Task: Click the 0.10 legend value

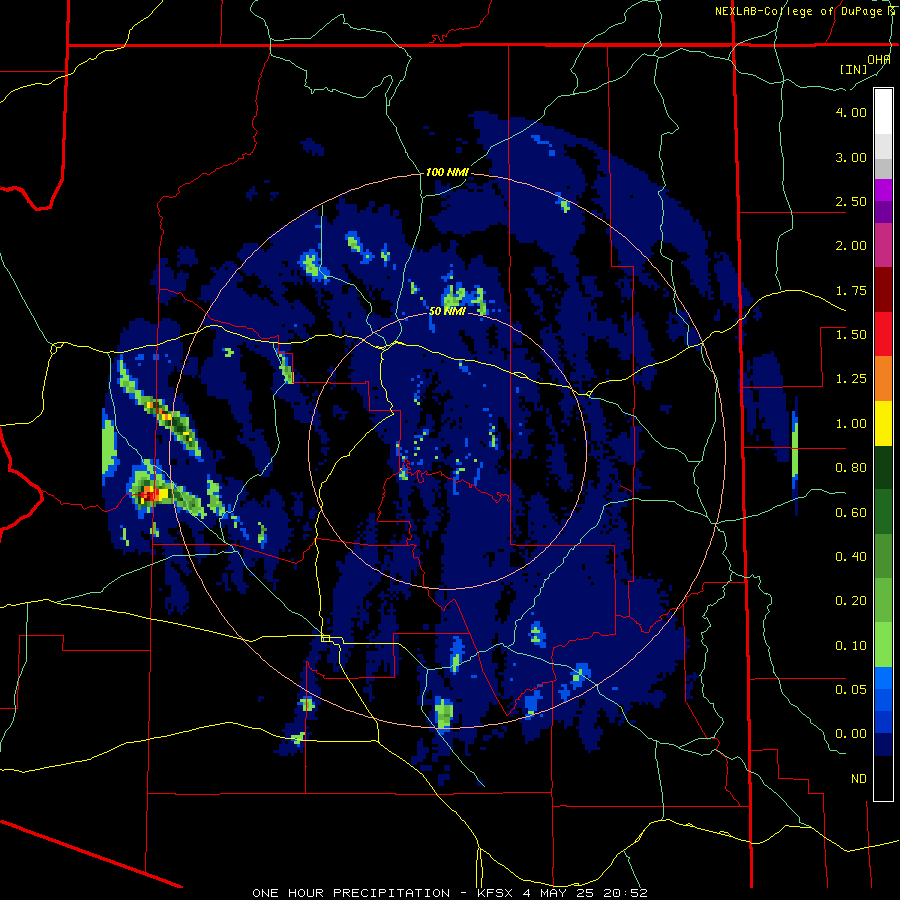Action: tap(851, 646)
